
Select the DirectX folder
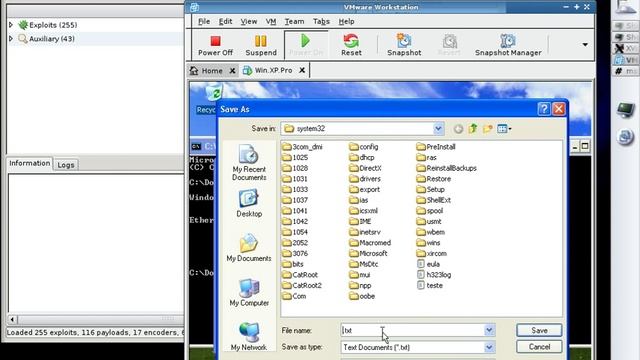click(366, 168)
